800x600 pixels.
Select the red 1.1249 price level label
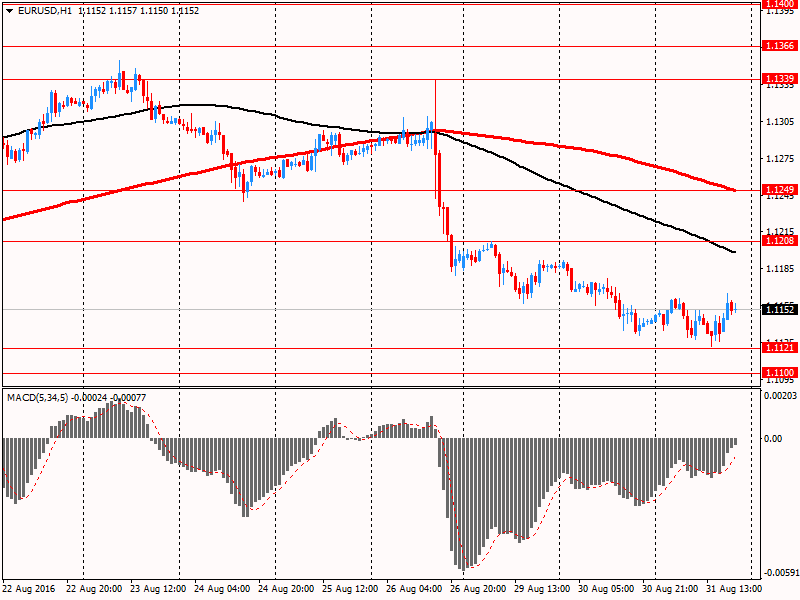pos(779,190)
